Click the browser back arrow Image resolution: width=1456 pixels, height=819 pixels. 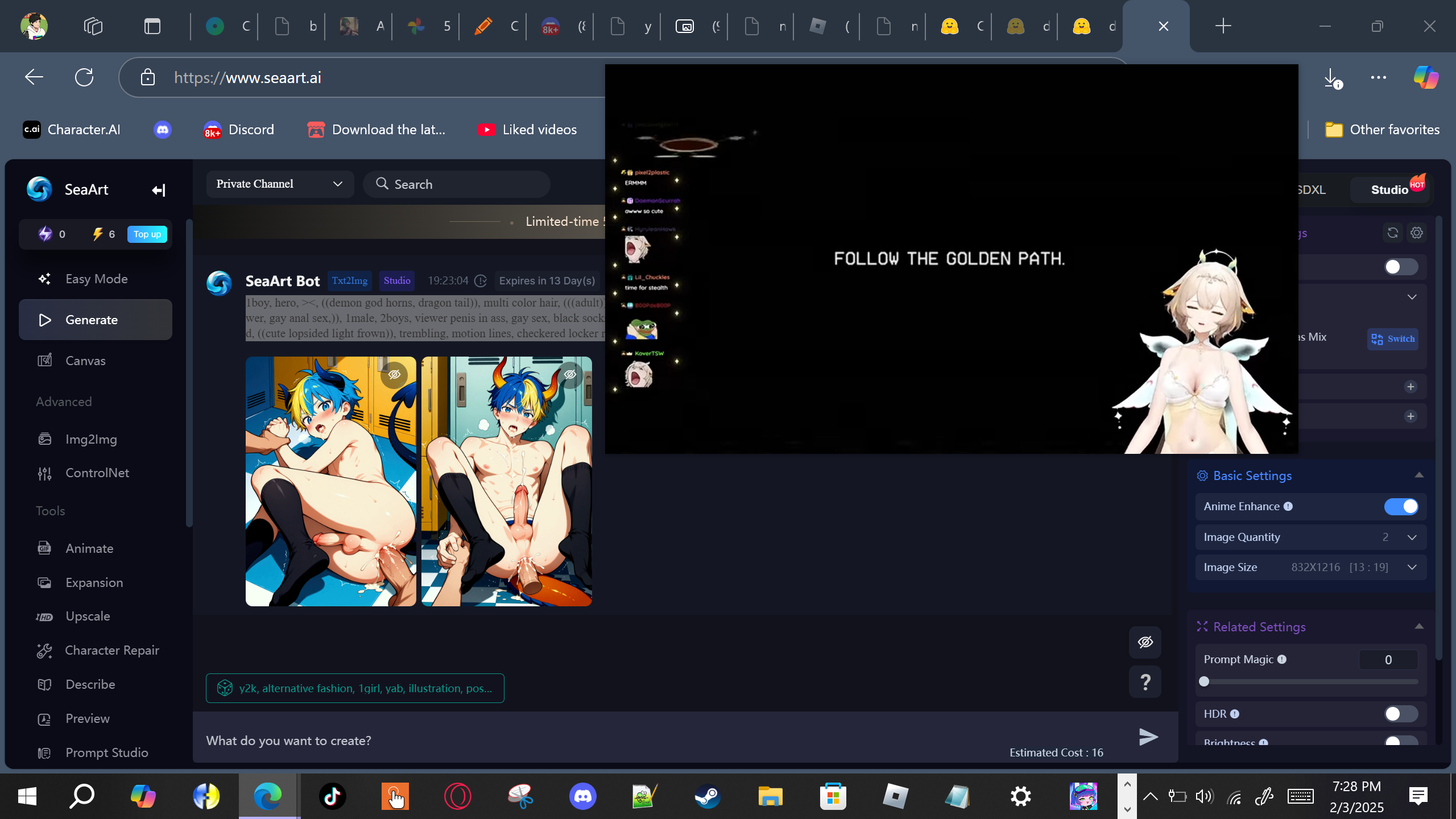[34, 77]
